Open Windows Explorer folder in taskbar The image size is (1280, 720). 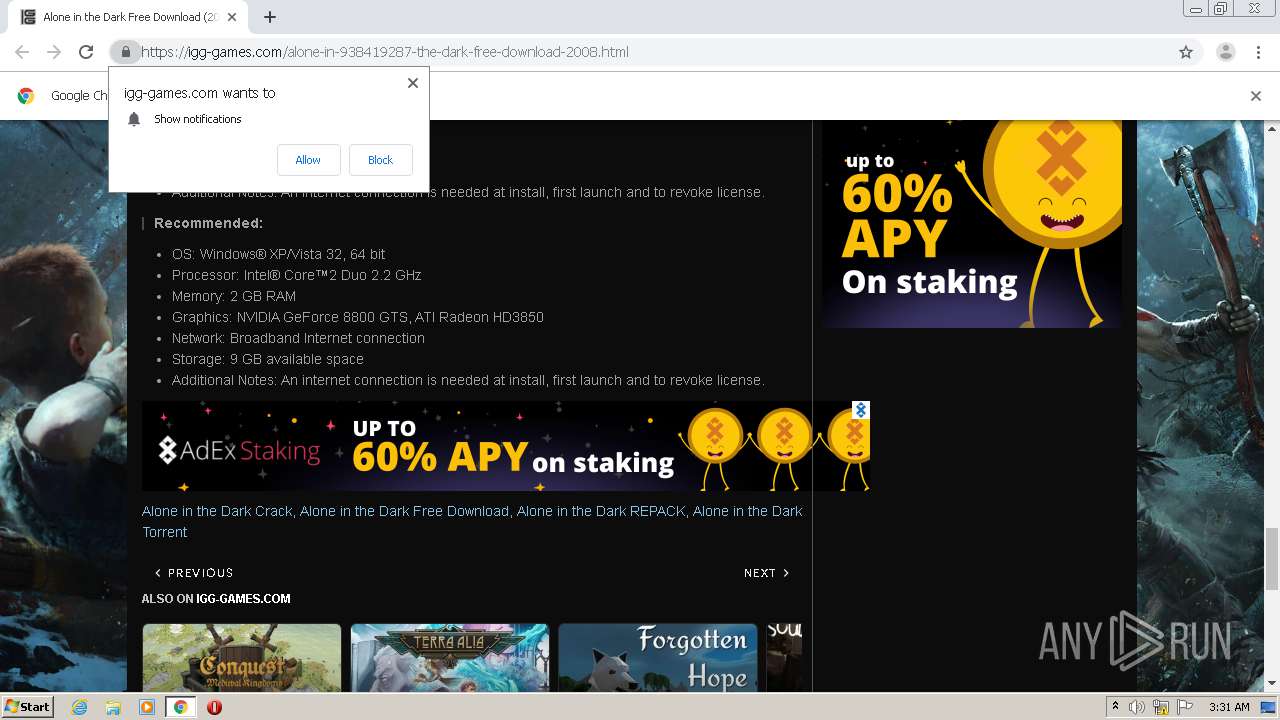click(113, 707)
